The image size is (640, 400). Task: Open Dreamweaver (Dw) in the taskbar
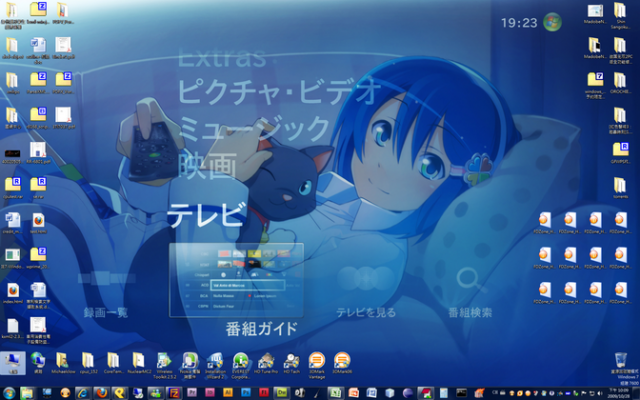[282, 393]
